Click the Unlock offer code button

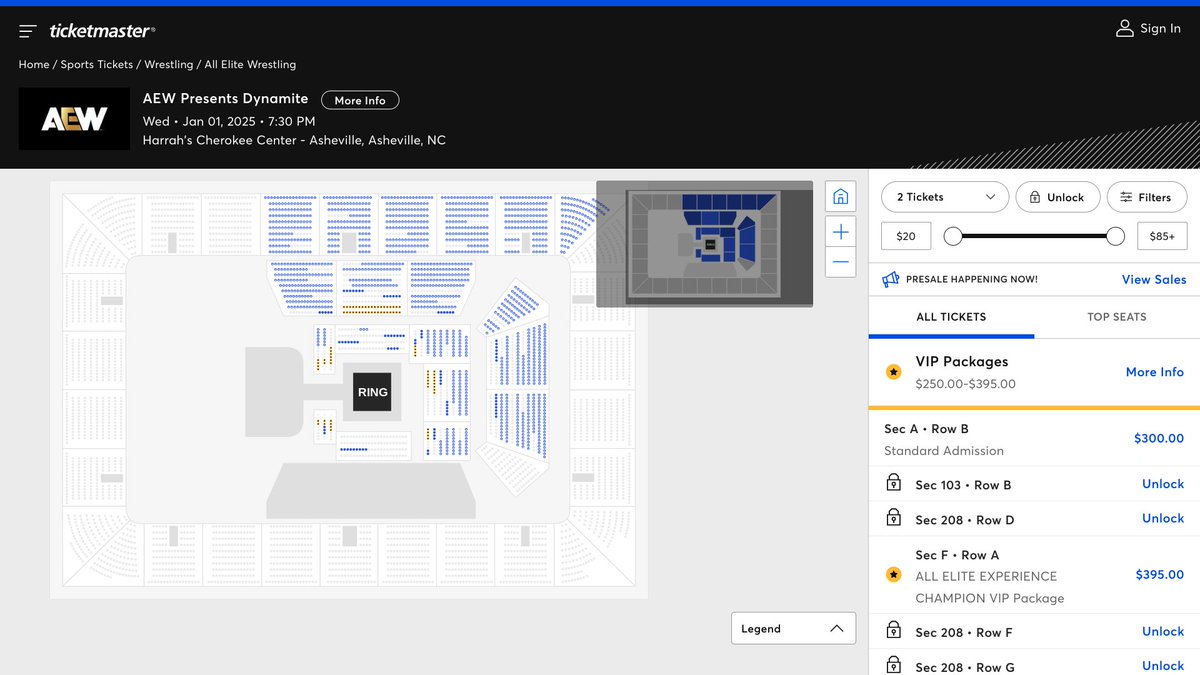click(x=1058, y=197)
